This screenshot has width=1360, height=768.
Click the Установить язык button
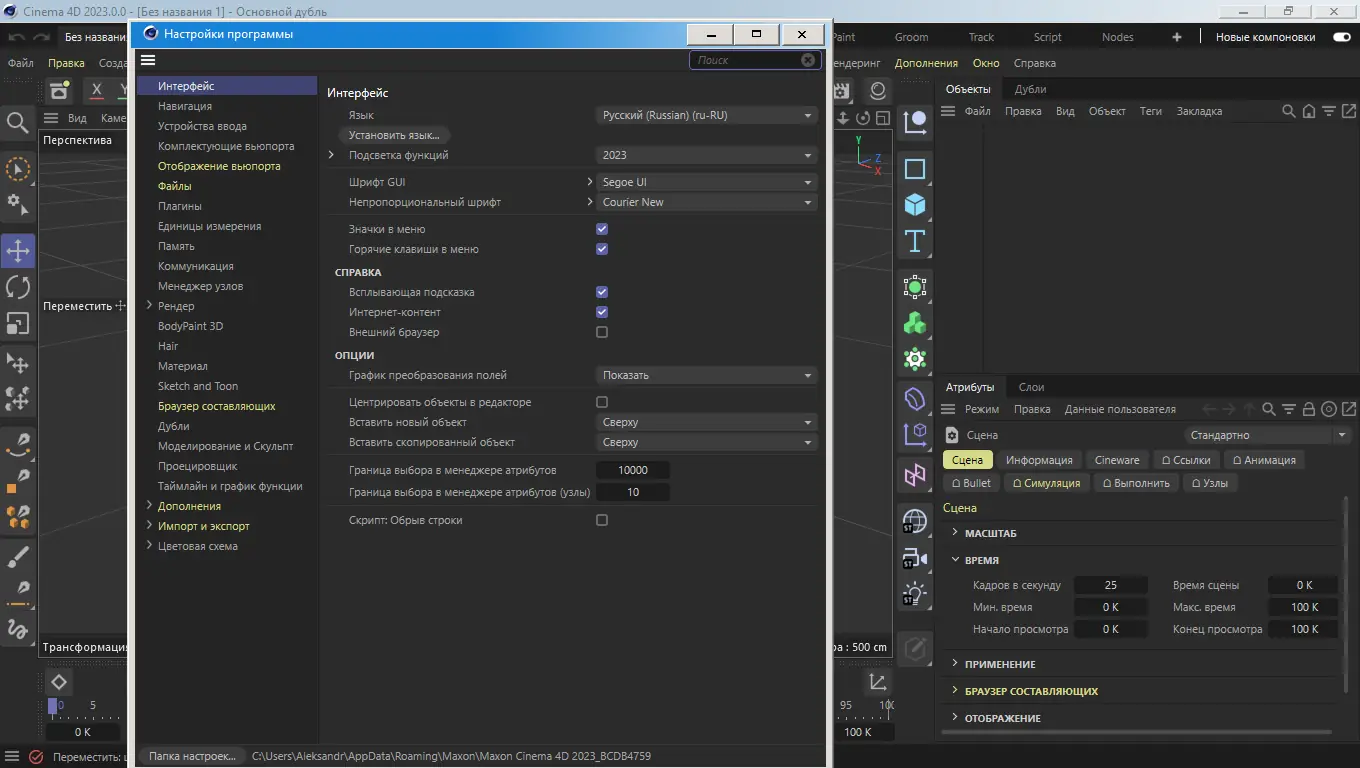(x=394, y=135)
